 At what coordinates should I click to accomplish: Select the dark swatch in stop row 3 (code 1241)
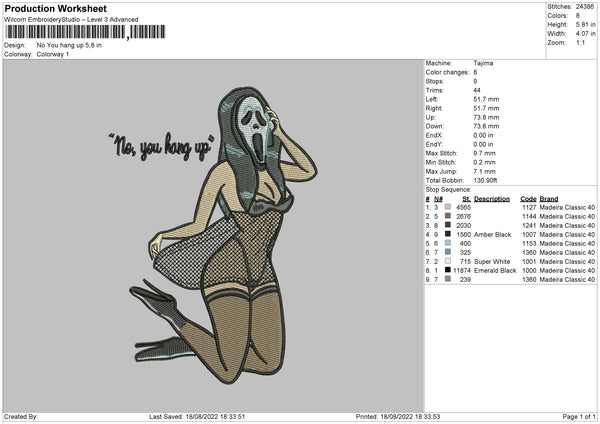pyautogui.click(x=448, y=225)
